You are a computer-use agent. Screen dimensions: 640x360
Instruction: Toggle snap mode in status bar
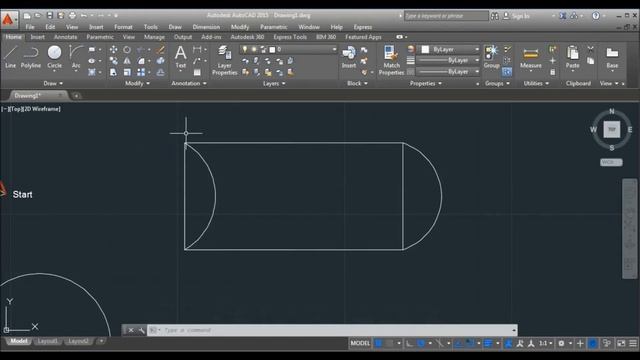390,343
